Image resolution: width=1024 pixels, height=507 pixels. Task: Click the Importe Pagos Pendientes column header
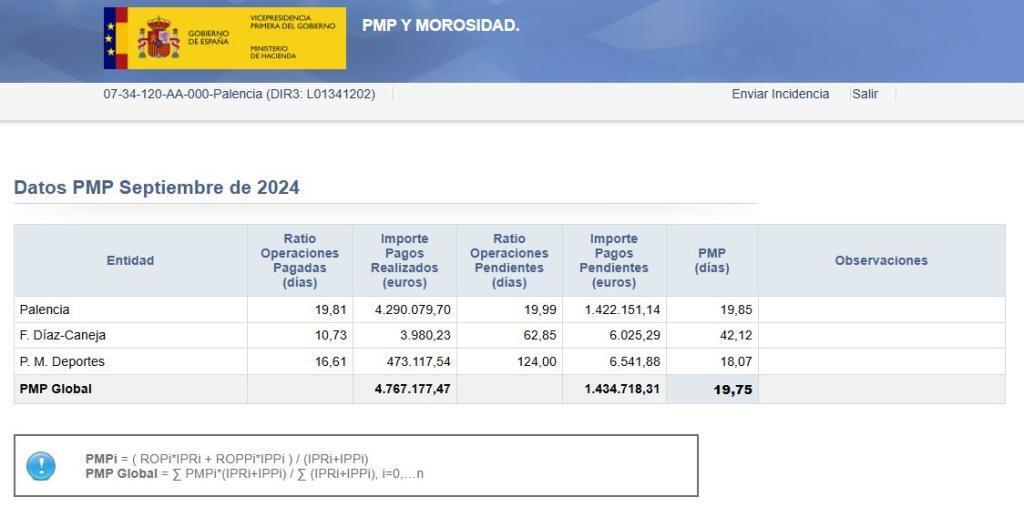pos(613,261)
